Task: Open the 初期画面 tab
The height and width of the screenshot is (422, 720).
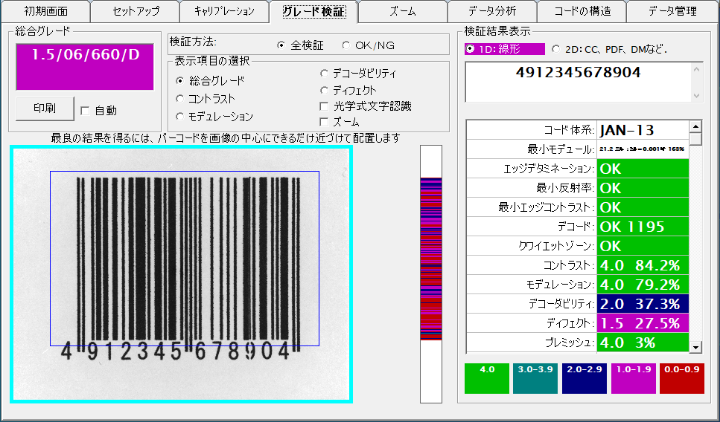Action: 45,11
